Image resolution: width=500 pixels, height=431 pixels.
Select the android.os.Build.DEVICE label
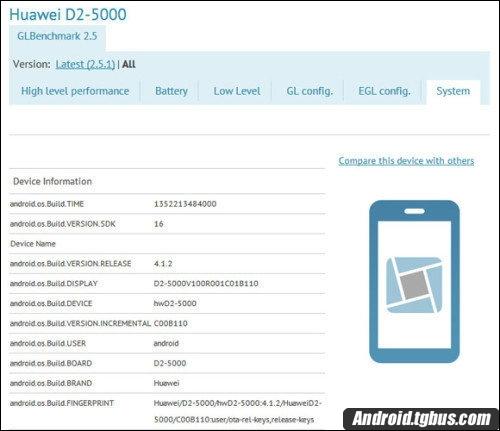(51, 304)
